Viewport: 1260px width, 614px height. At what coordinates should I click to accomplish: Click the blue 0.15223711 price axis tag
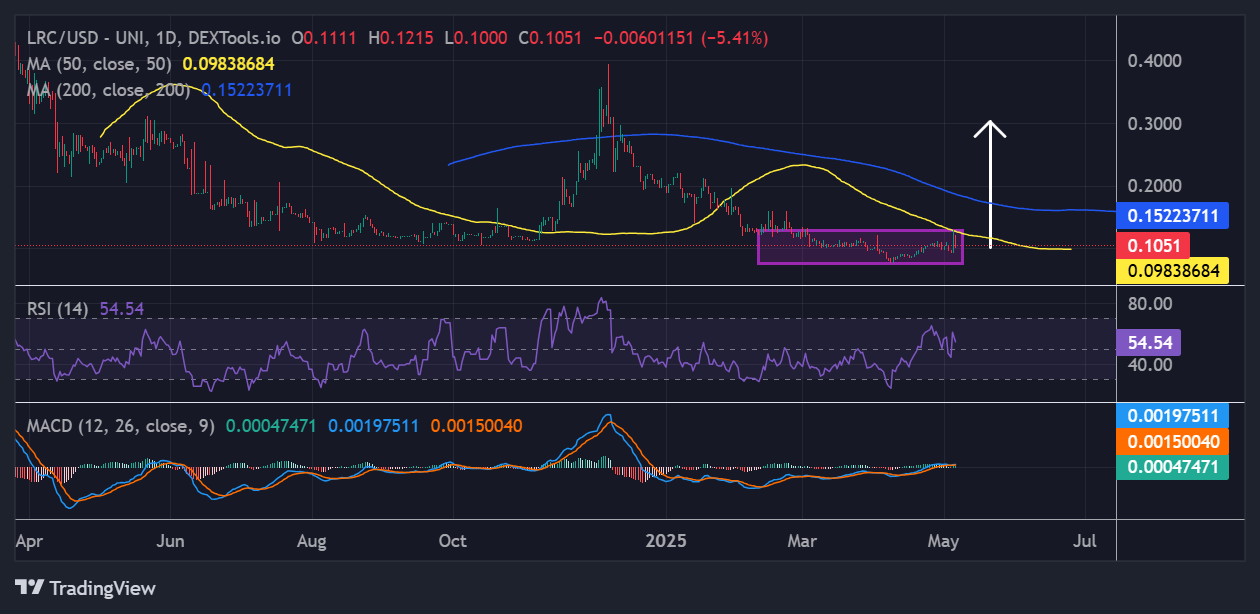point(1172,216)
